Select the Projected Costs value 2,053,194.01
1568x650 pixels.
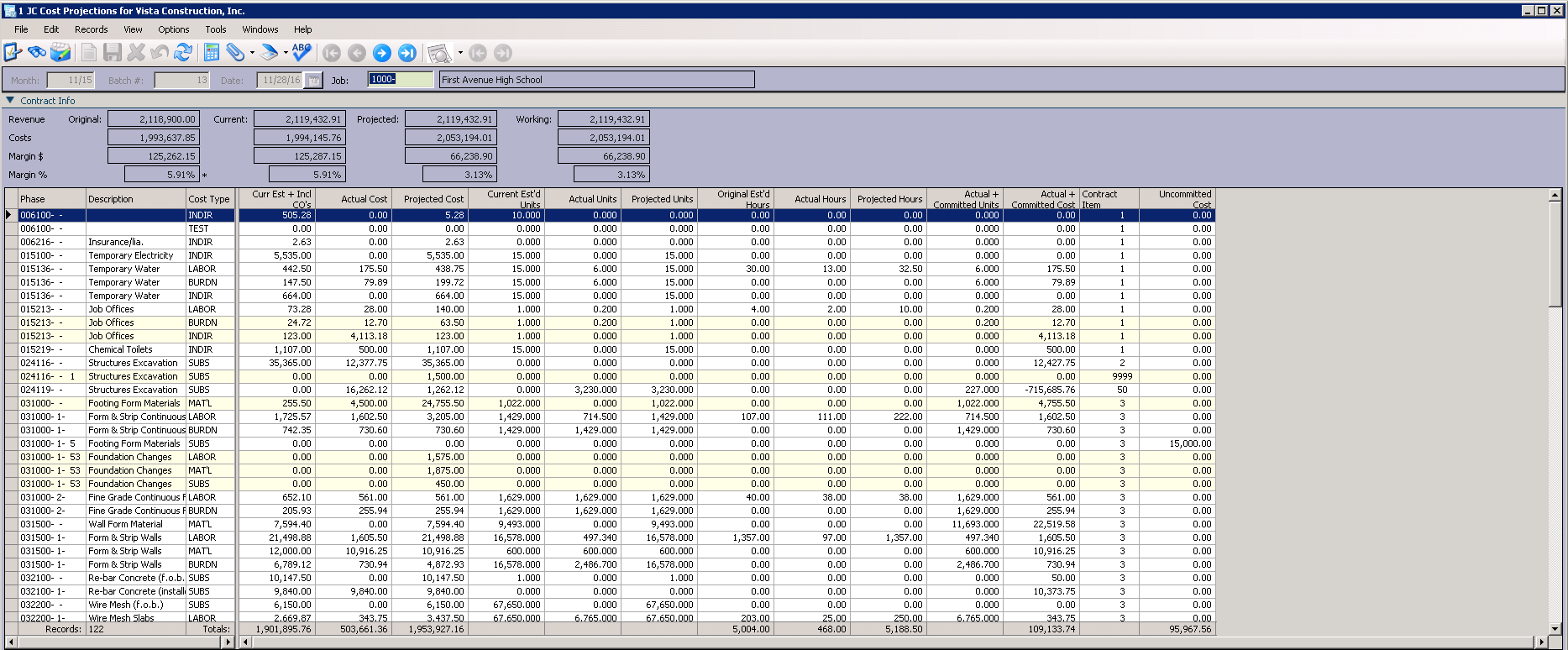451,138
